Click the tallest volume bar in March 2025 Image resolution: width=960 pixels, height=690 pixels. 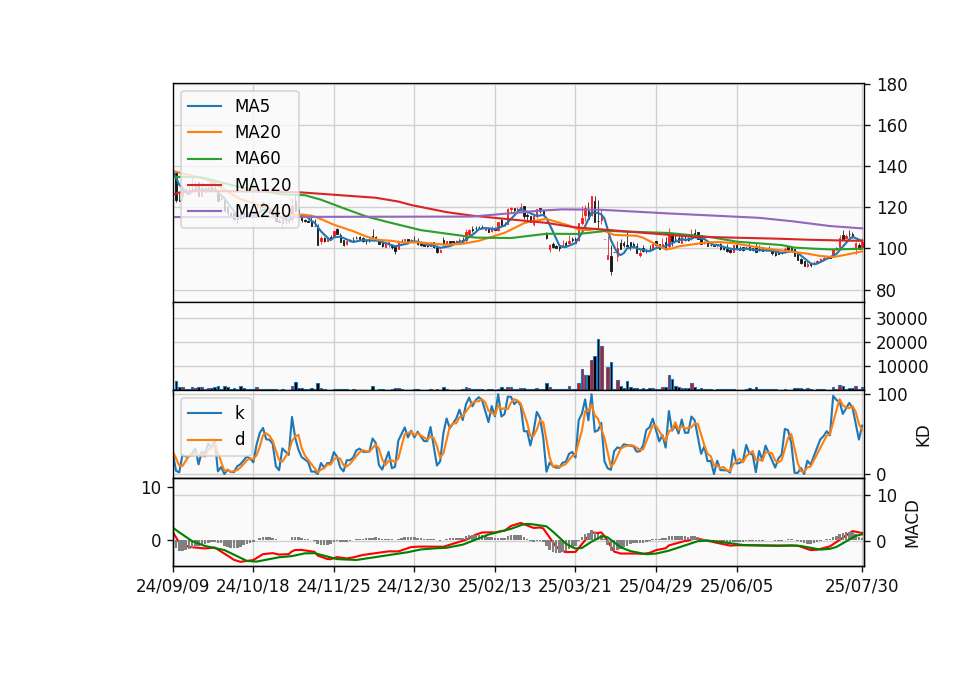coord(599,364)
